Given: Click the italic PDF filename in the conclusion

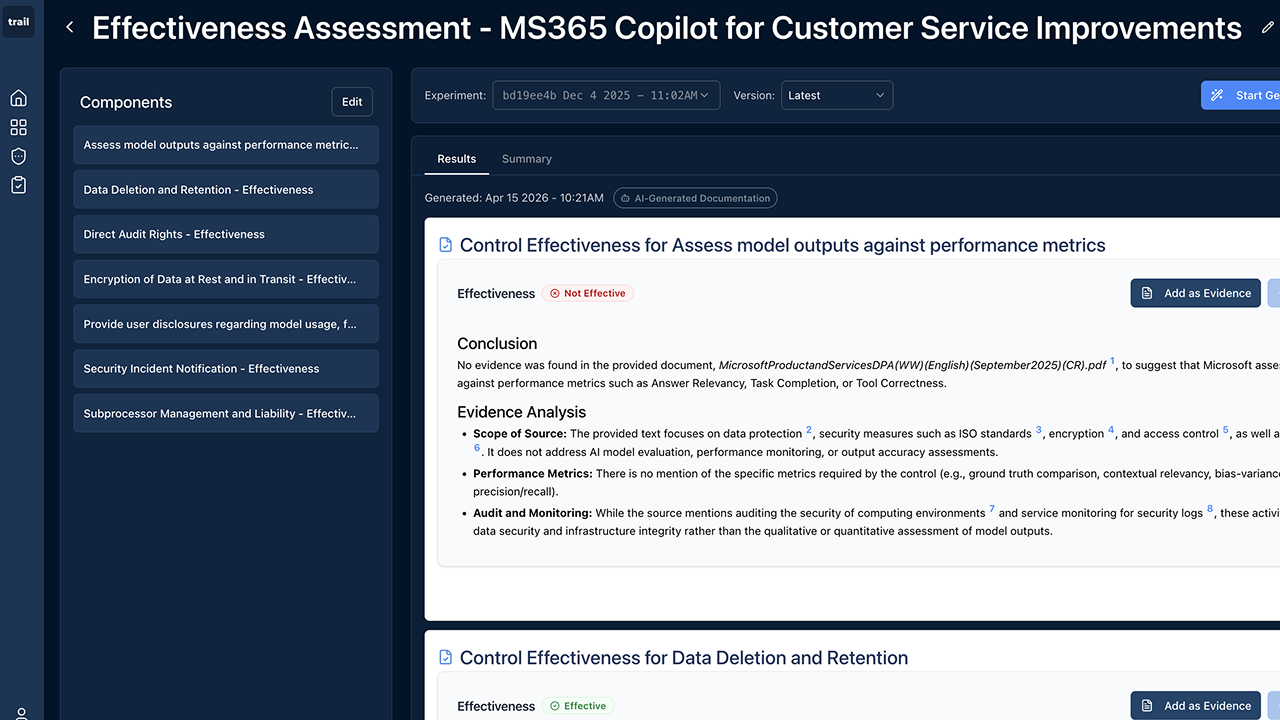Looking at the screenshot, I should 912,366.
